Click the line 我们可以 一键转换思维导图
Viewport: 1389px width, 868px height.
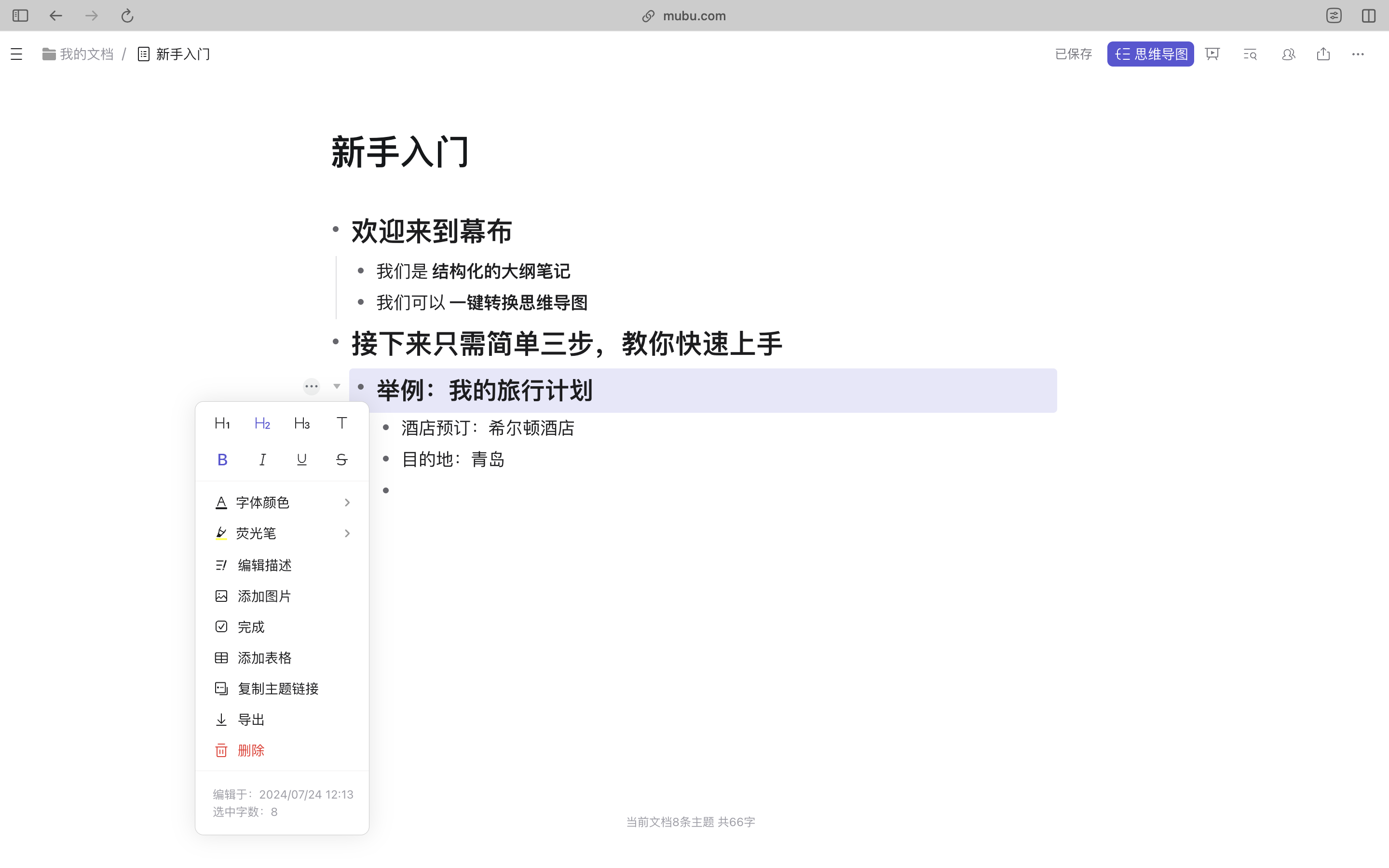482,302
